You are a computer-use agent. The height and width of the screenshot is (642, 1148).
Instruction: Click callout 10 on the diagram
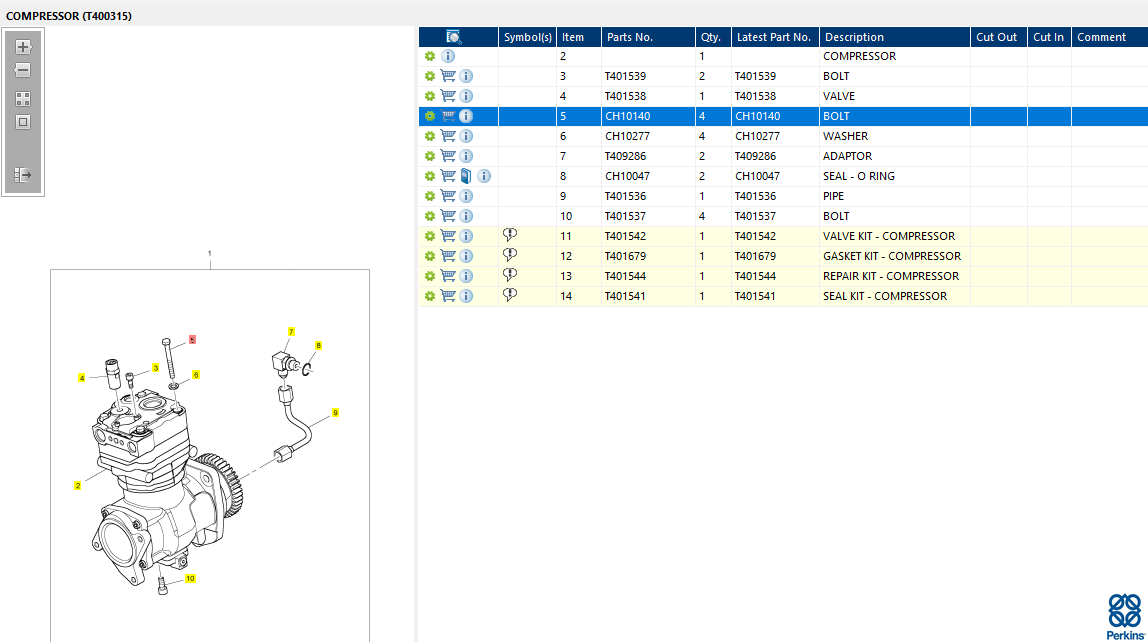[190, 578]
